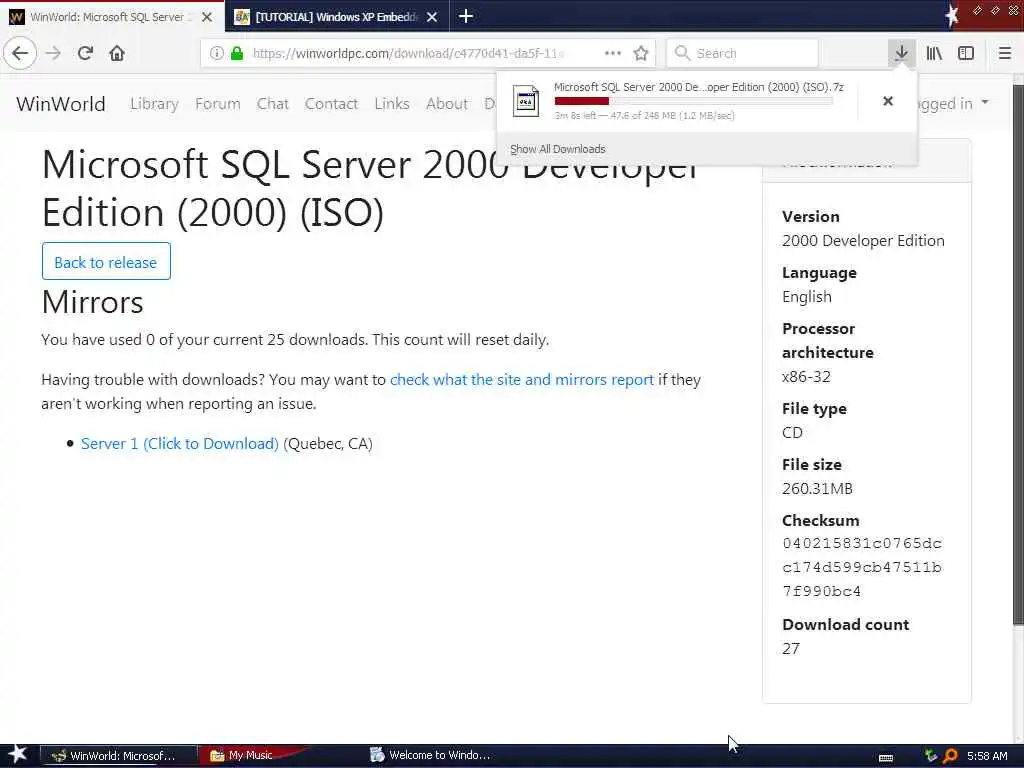Open the Links nav item
Viewport: 1024px width, 768px height.
[392, 103]
